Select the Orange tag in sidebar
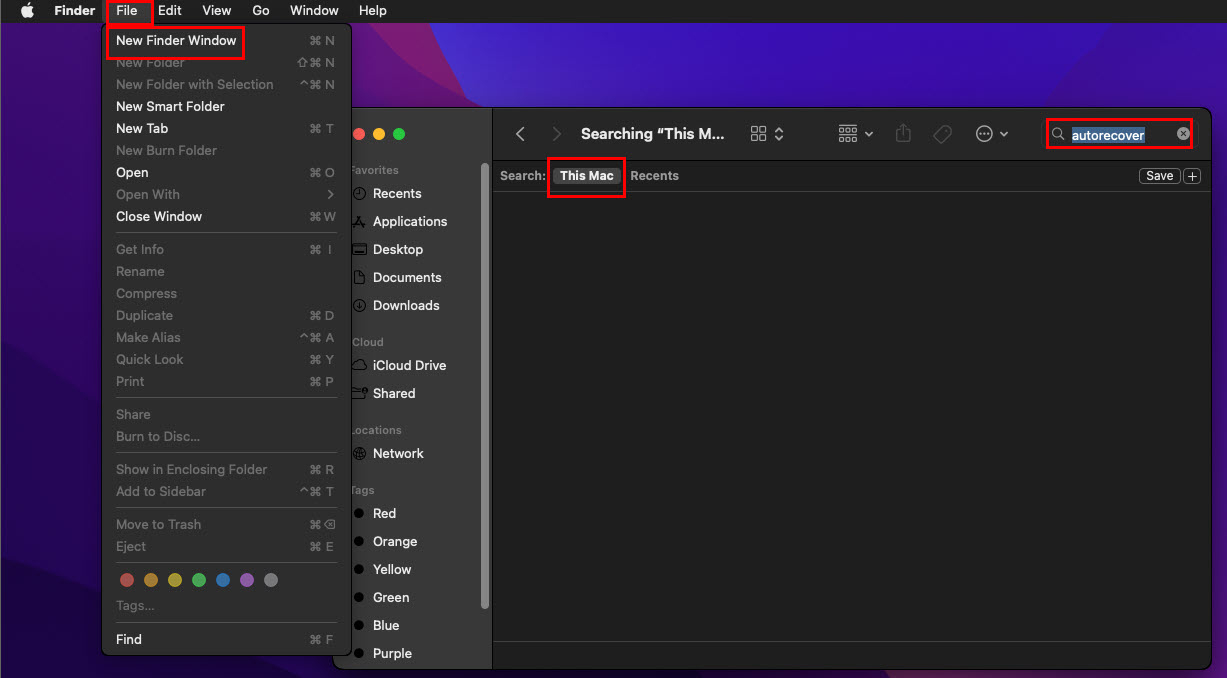Image resolution: width=1227 pixels, height=678 pixels. click(x=394, y=541)
